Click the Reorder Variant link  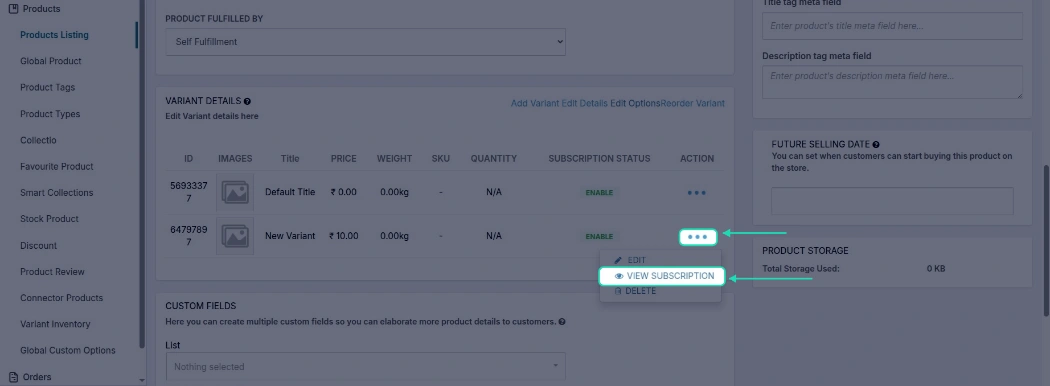tap(692, 103)
